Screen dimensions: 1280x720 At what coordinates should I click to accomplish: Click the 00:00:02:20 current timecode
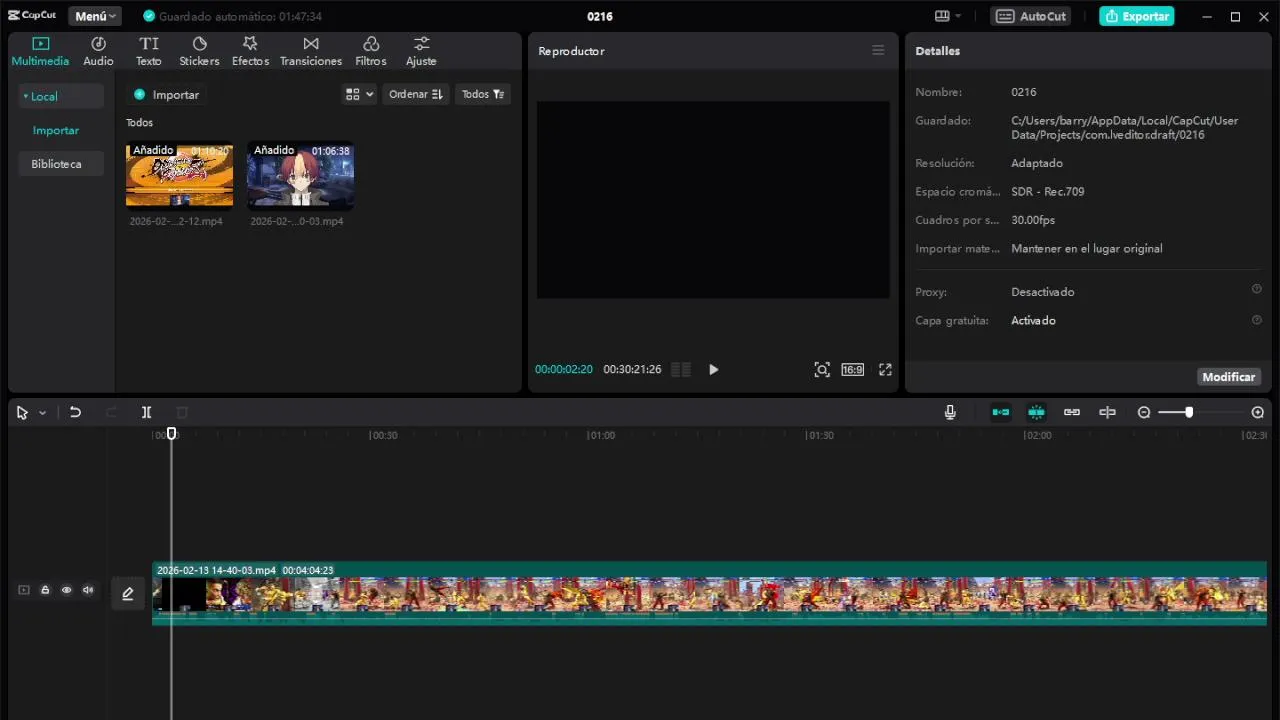(x=563, y=369)
